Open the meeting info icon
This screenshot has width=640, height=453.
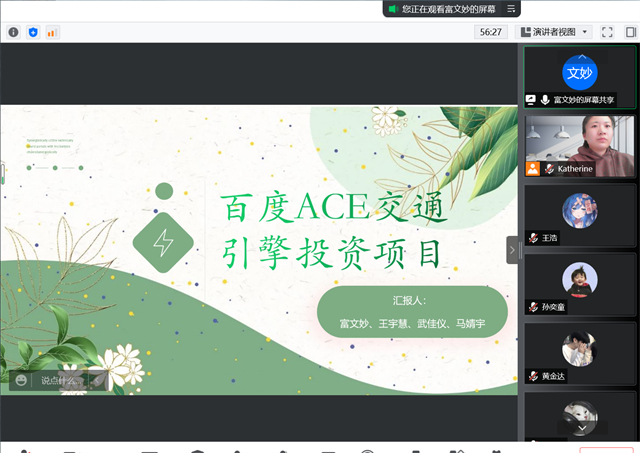[x=13, y=32]
